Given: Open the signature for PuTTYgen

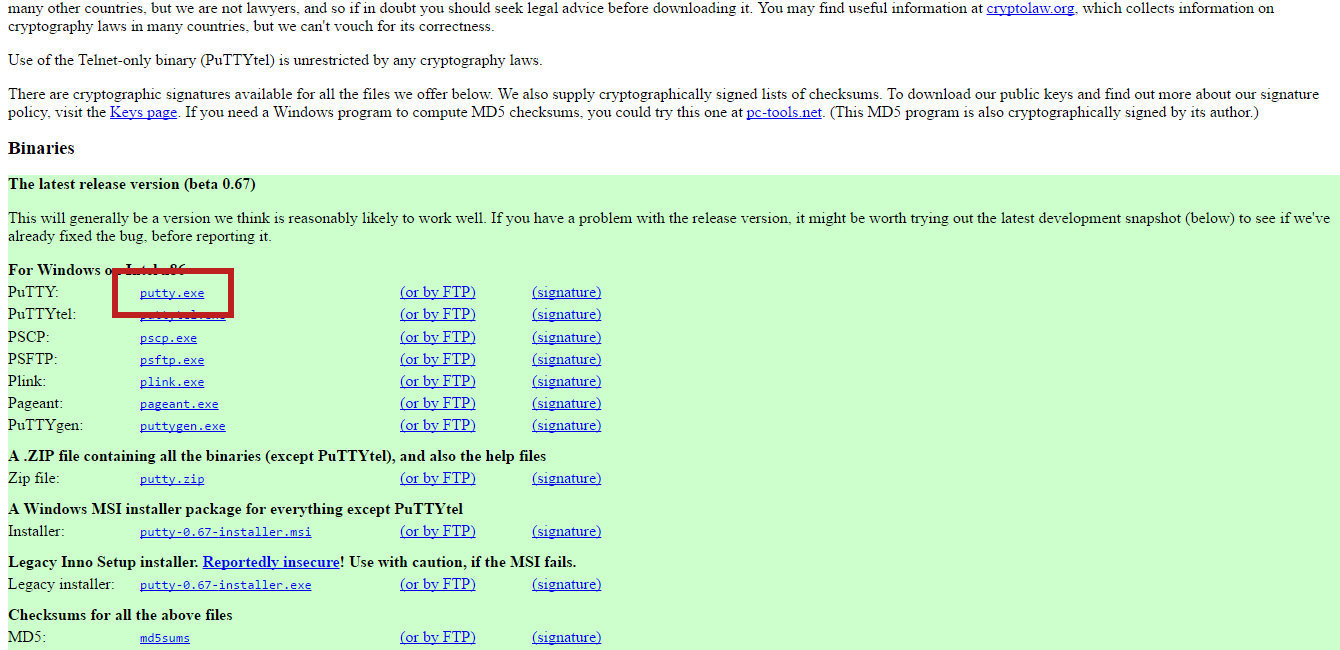Looking at the screenshot, I should click(567, 425).
